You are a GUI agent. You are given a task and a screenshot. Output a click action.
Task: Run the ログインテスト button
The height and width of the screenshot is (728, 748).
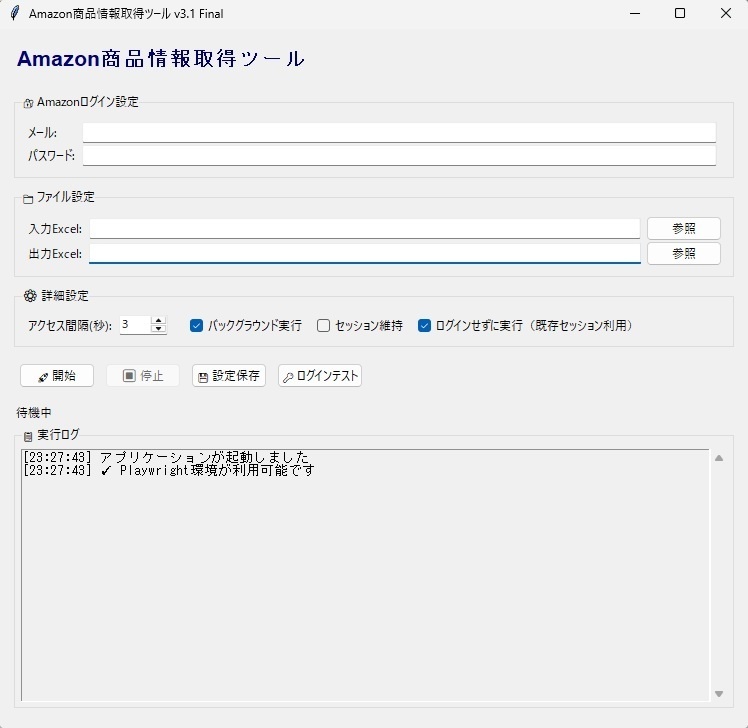coord(320,375)
